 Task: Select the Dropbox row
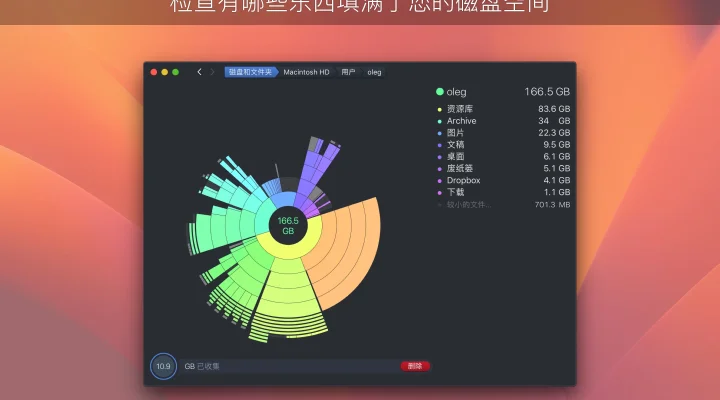pos(503,180)
